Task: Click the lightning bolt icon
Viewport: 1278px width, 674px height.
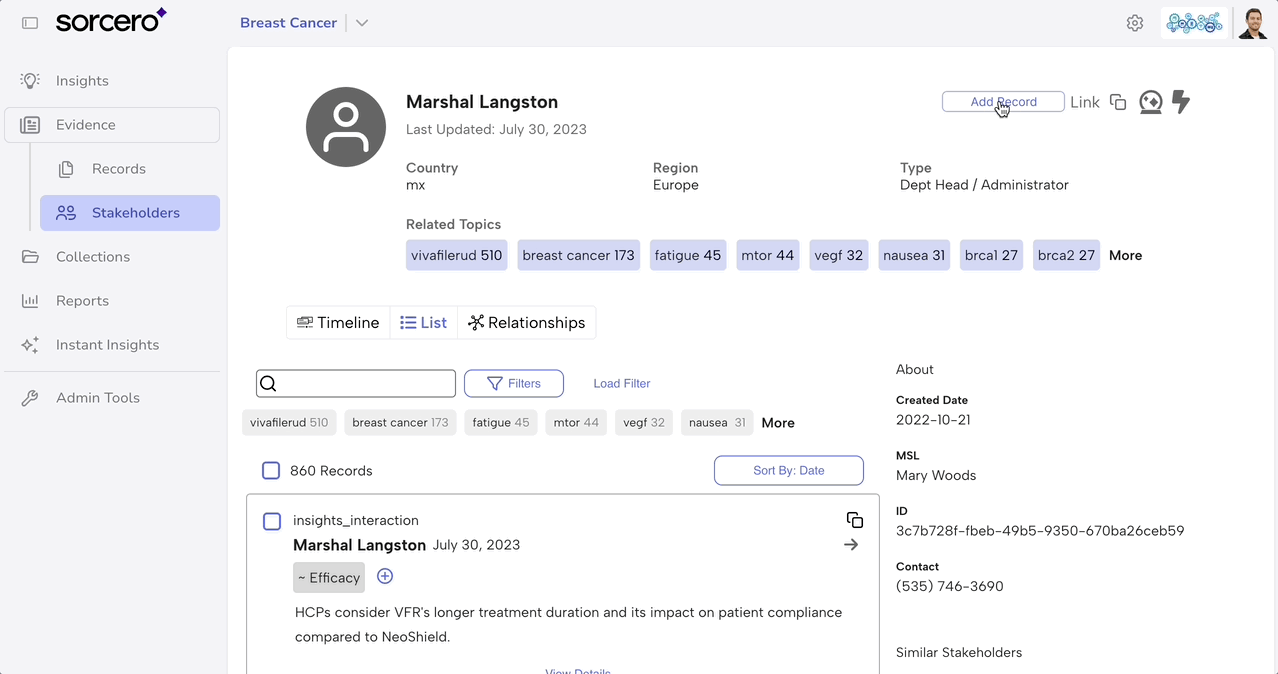Action: coord(1181,102)
